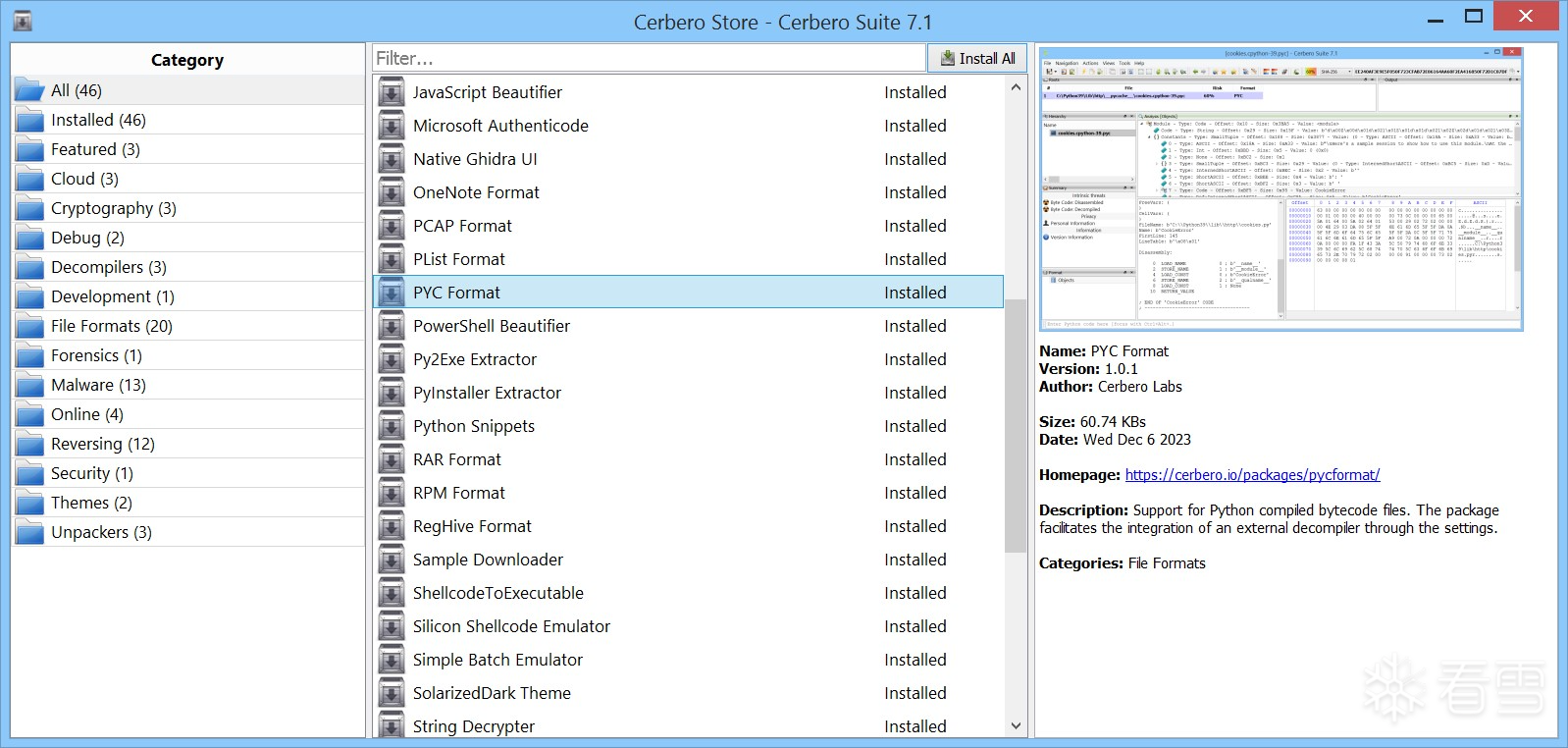Open the Featured (3) category
This screenshot has height=748, width=1568.
(95, 149)
